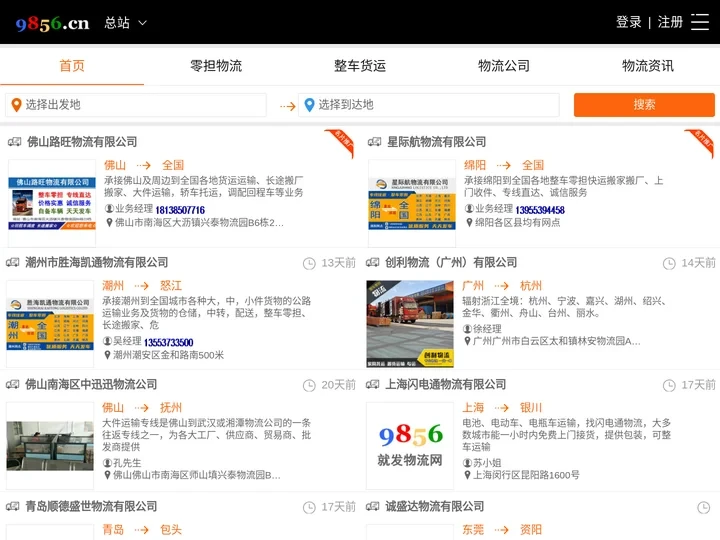This screenshot has height=540, width=720.
Task: Click 星际航物流 top-right corner ribbon badge
Action: pos(700,143)
